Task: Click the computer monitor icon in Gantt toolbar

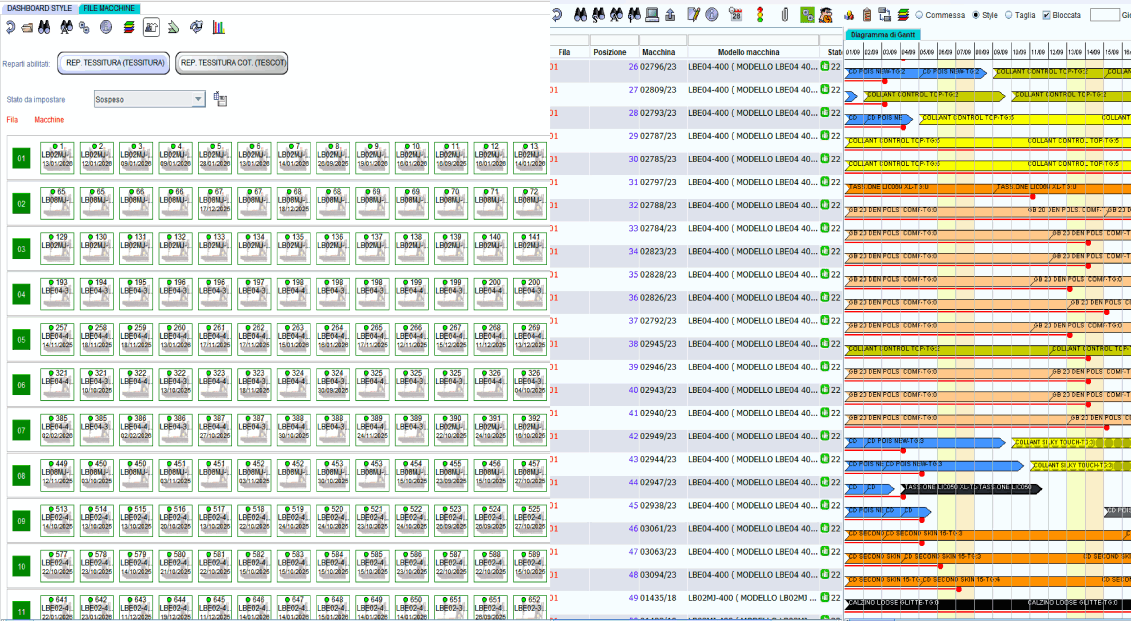Action: 652,14
